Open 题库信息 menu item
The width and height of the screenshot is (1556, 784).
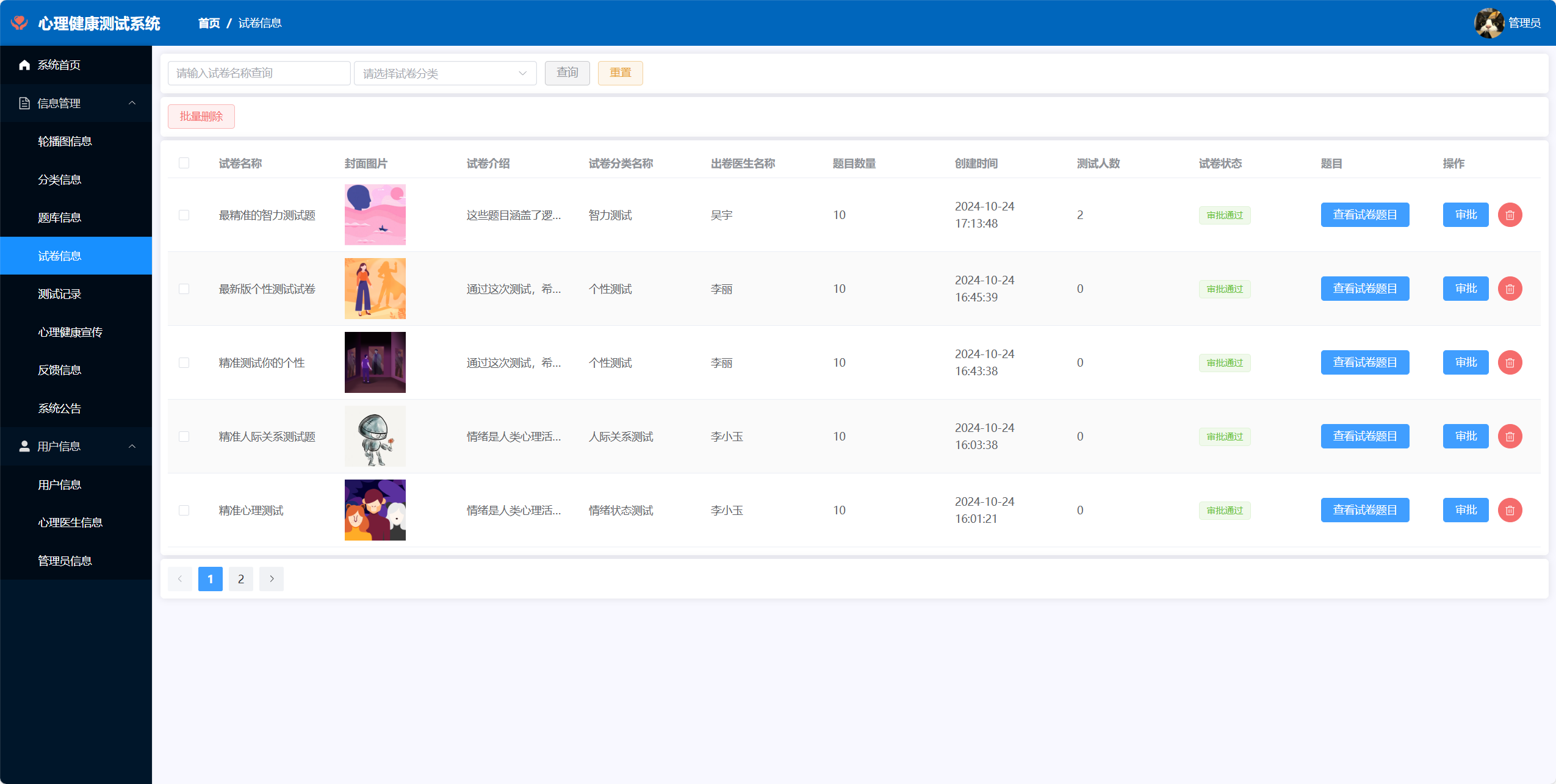tap(60, 218)
